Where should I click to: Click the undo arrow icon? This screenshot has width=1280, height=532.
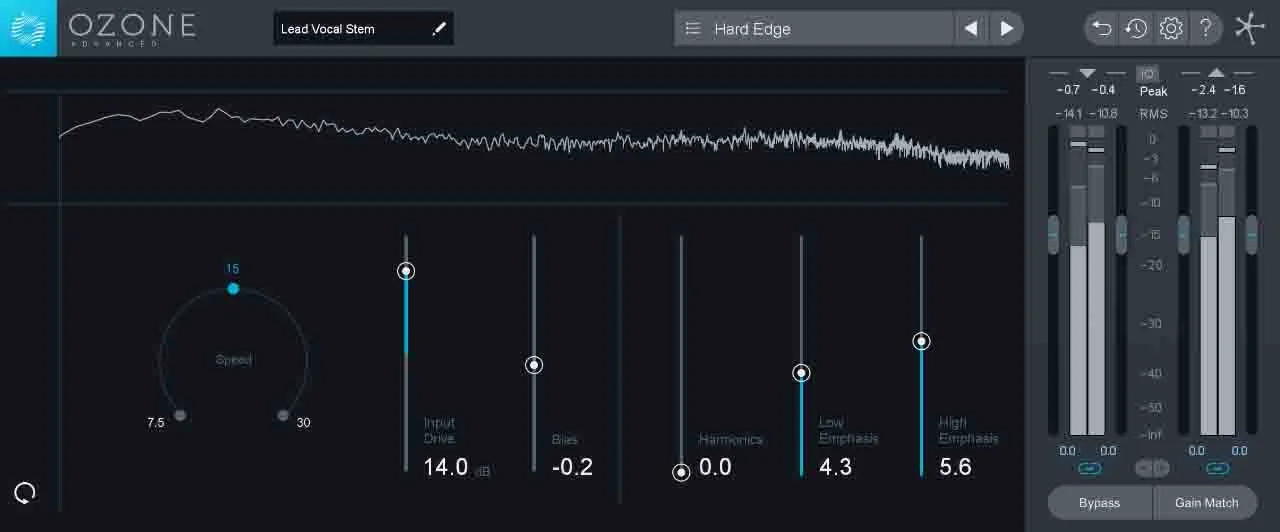pyautogui.click(x=1101, y=29)
